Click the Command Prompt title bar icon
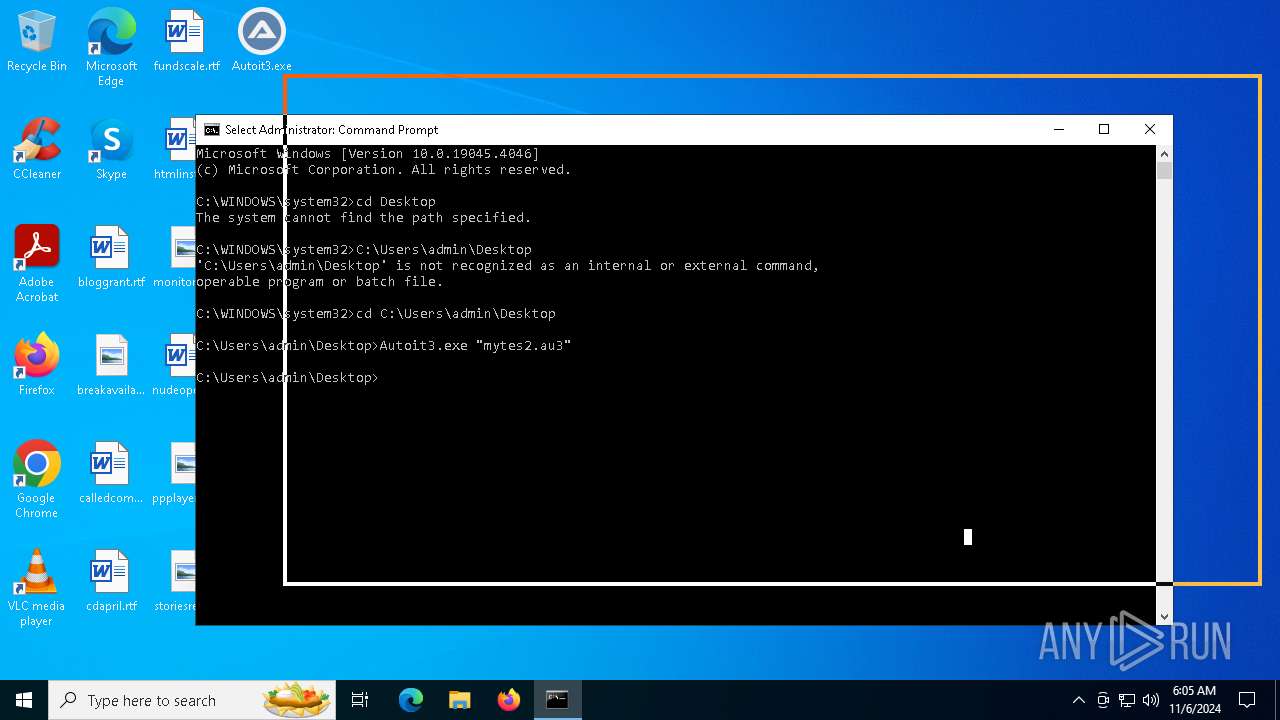The height and width of the screenshot is (720, 1280). (x=212, y=130)
